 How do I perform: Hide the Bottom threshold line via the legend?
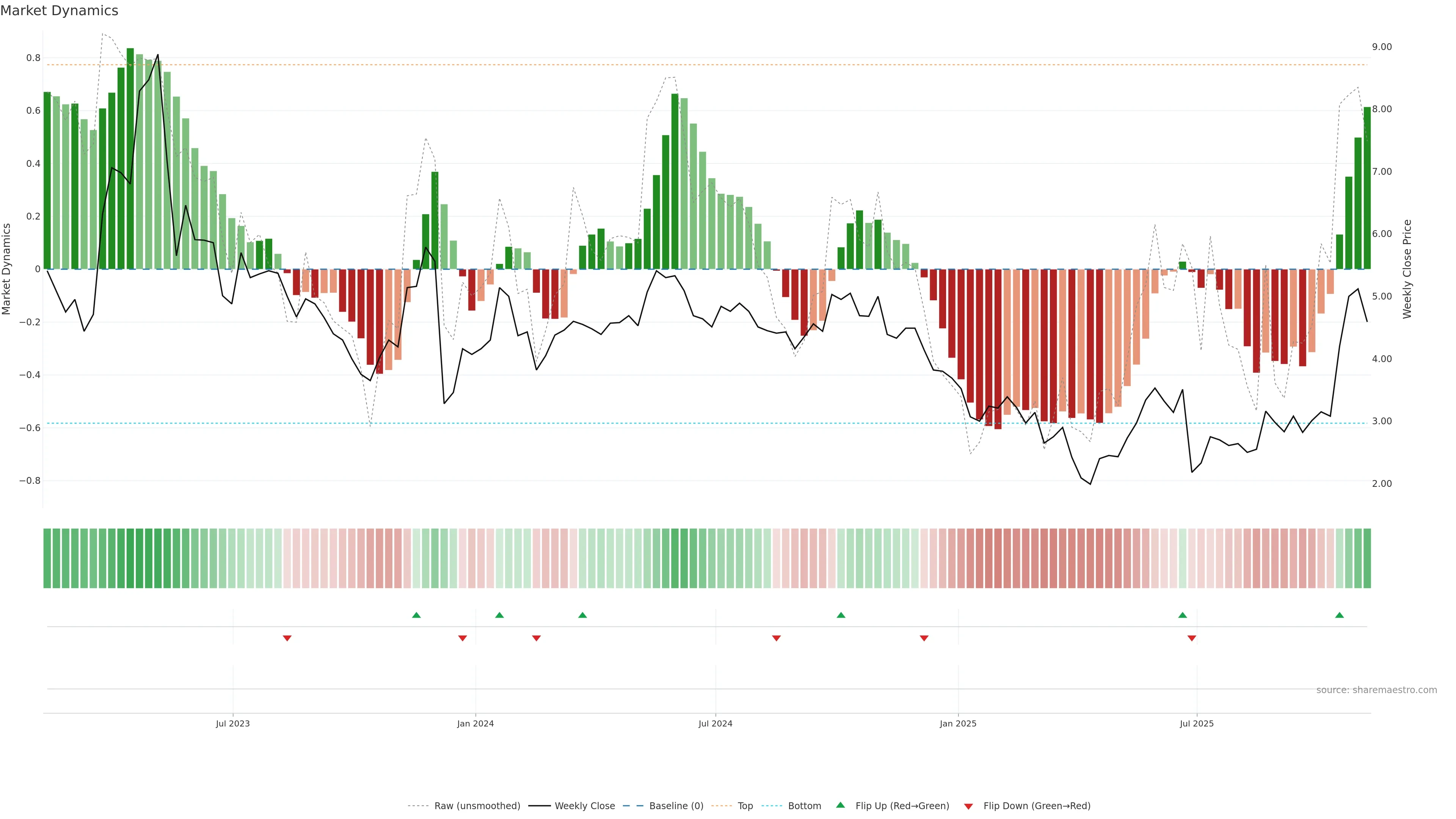pyautogui.click(x=804, y=805)
